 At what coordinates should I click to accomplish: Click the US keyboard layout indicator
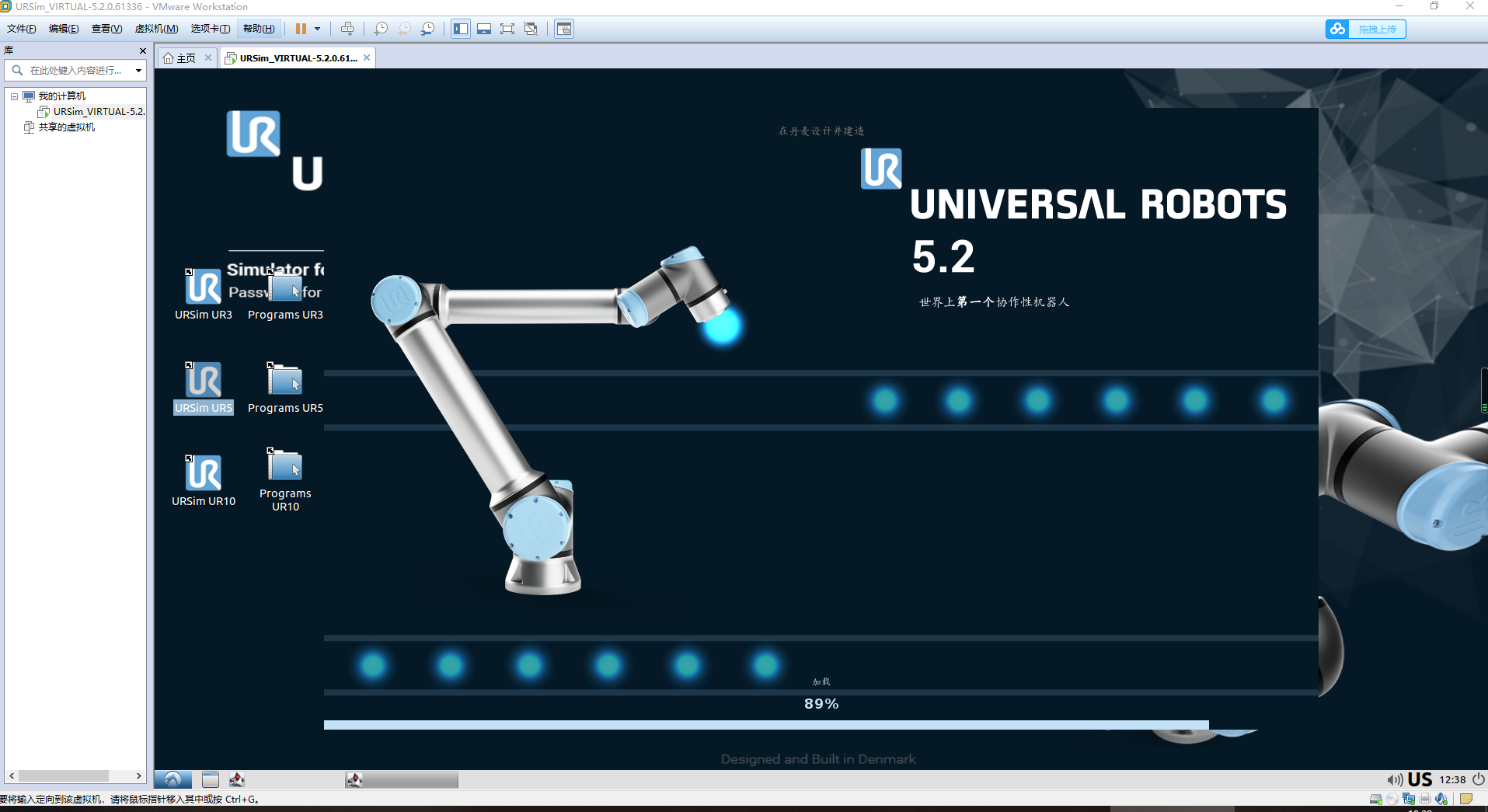pos(1420,779)
